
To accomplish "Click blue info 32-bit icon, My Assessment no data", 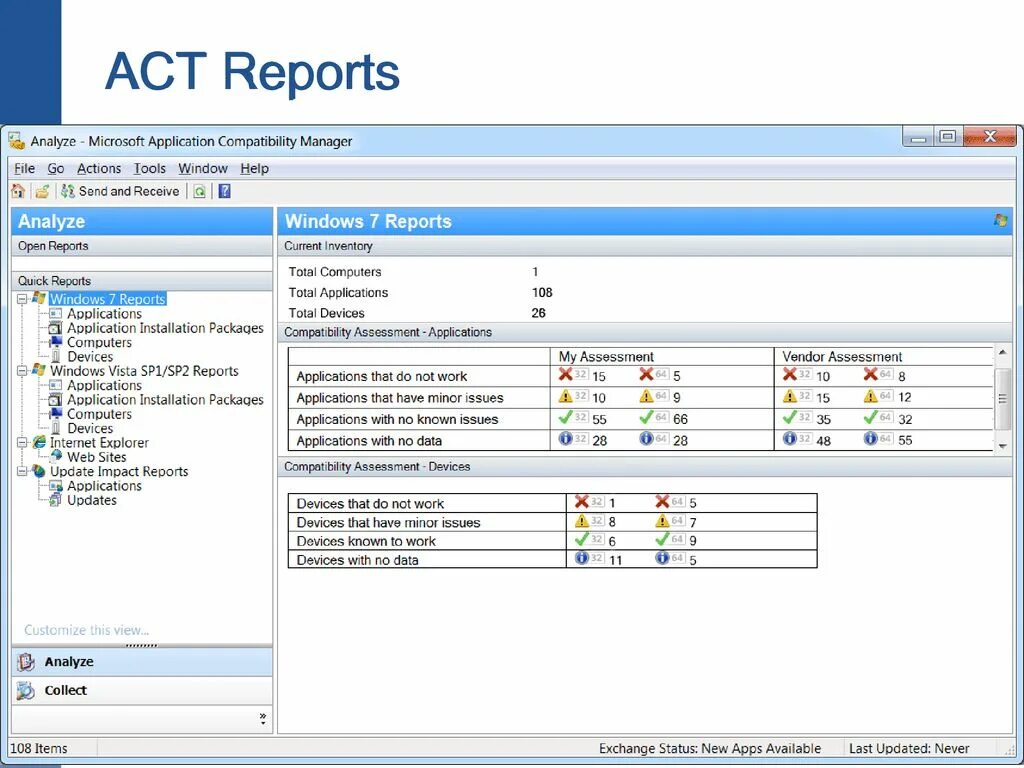I will point(566,438).
